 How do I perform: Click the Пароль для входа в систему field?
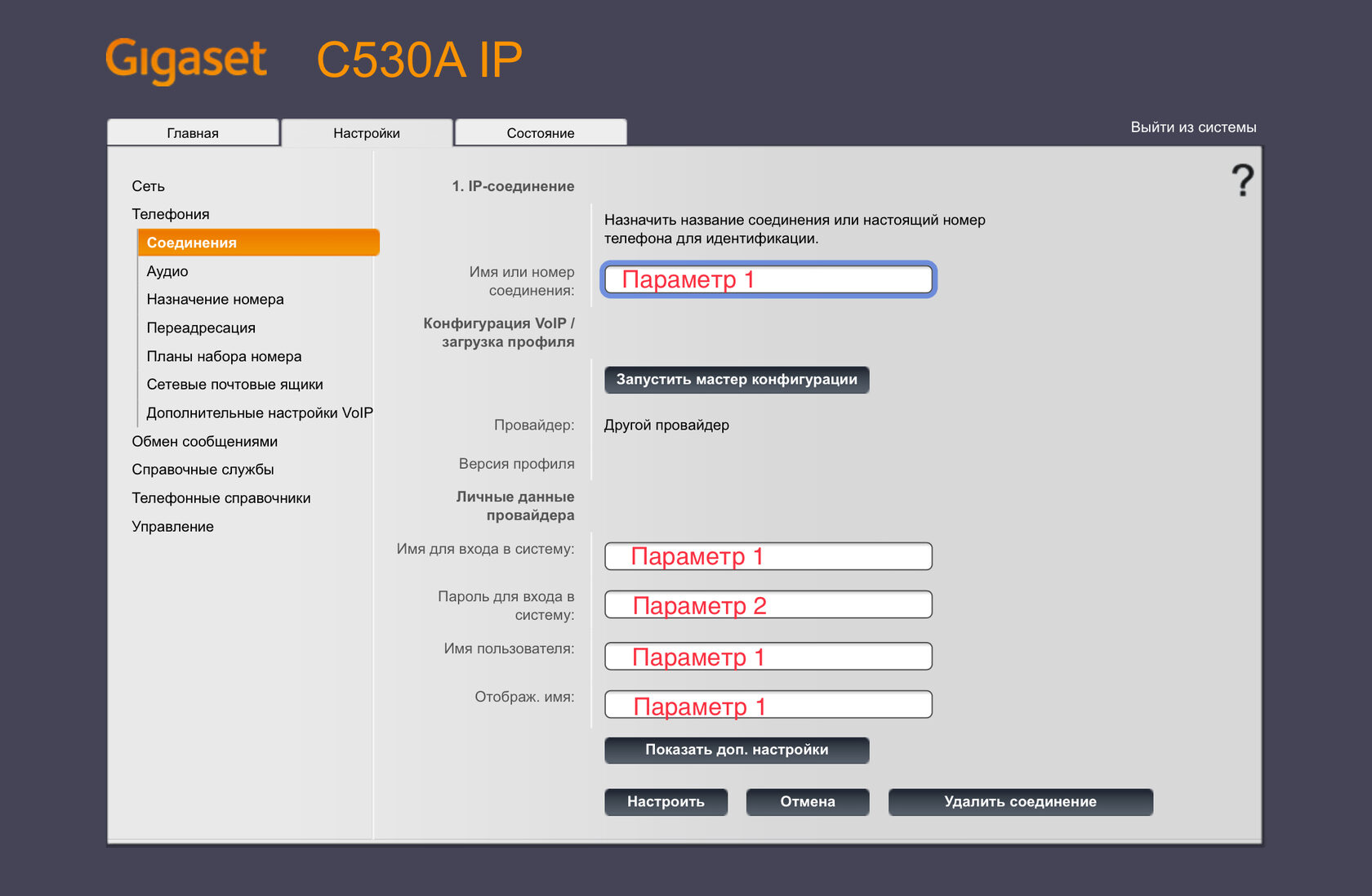point(768,604)
